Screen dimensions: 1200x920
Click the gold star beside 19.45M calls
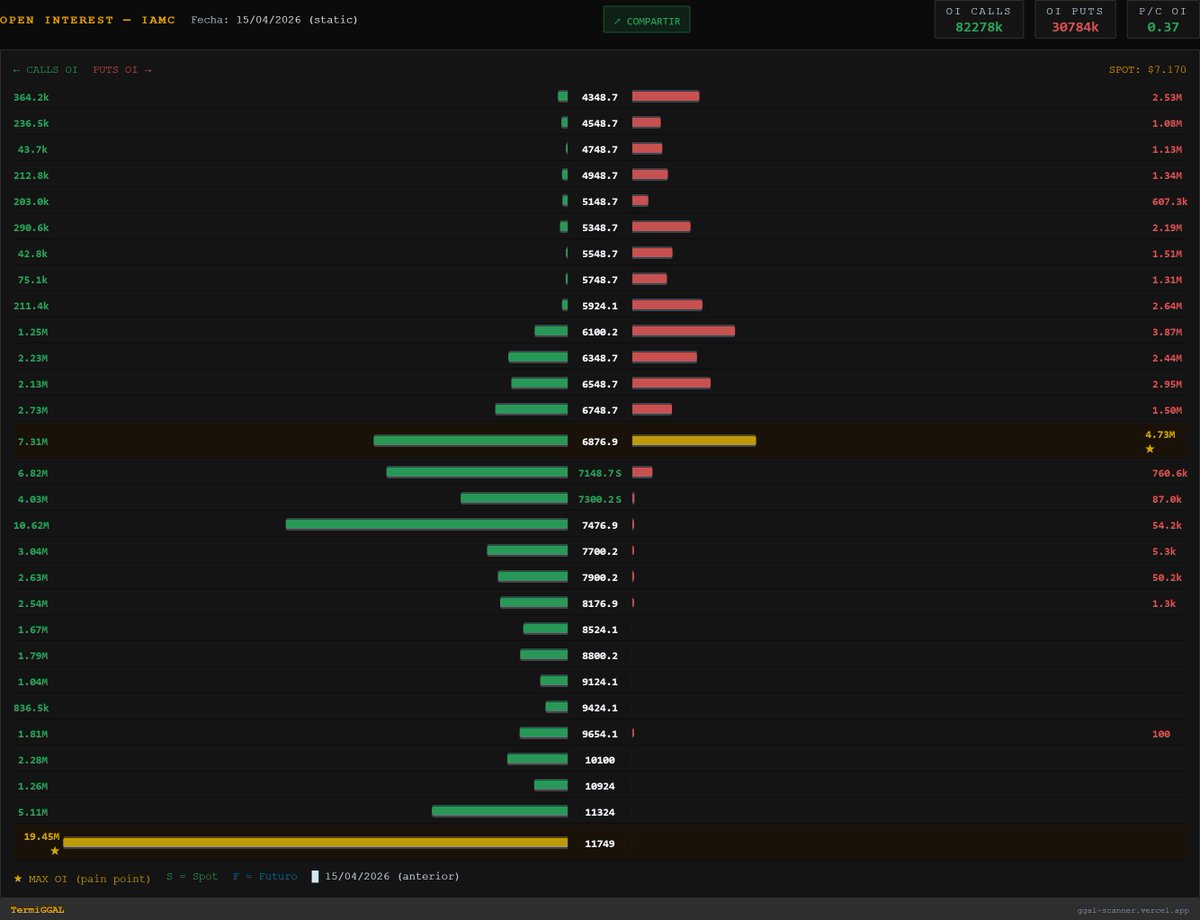[55, 851]
